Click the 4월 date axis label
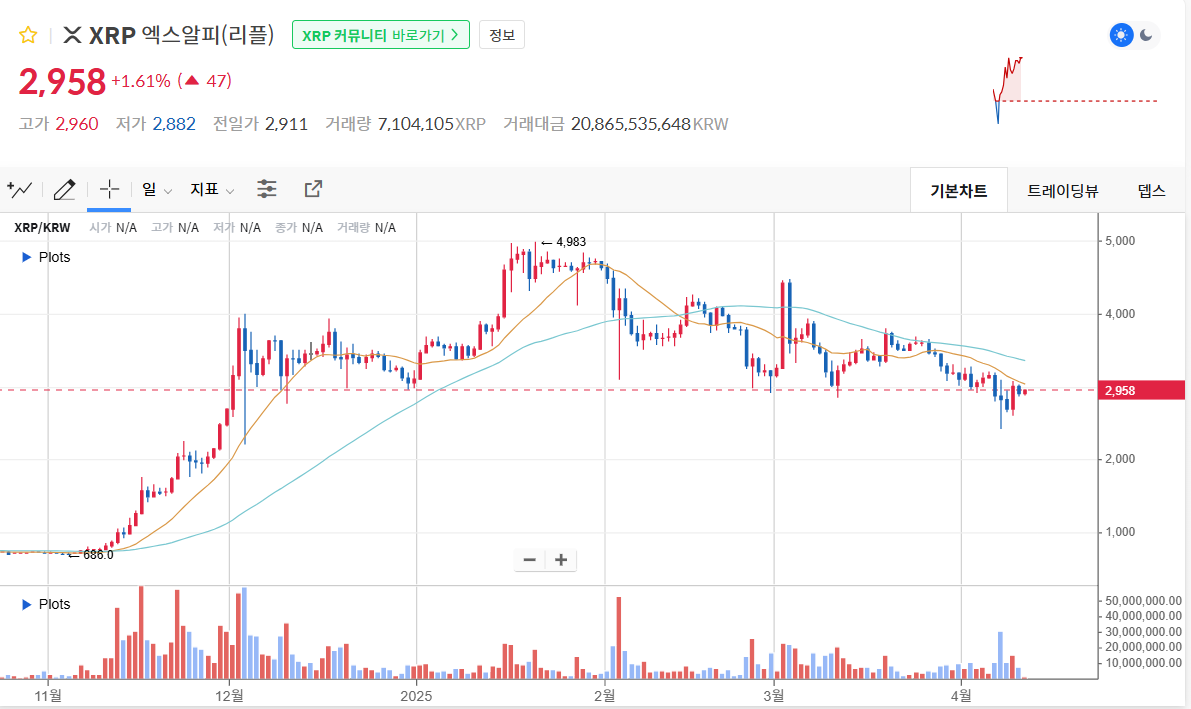 [x=961, y=695]
